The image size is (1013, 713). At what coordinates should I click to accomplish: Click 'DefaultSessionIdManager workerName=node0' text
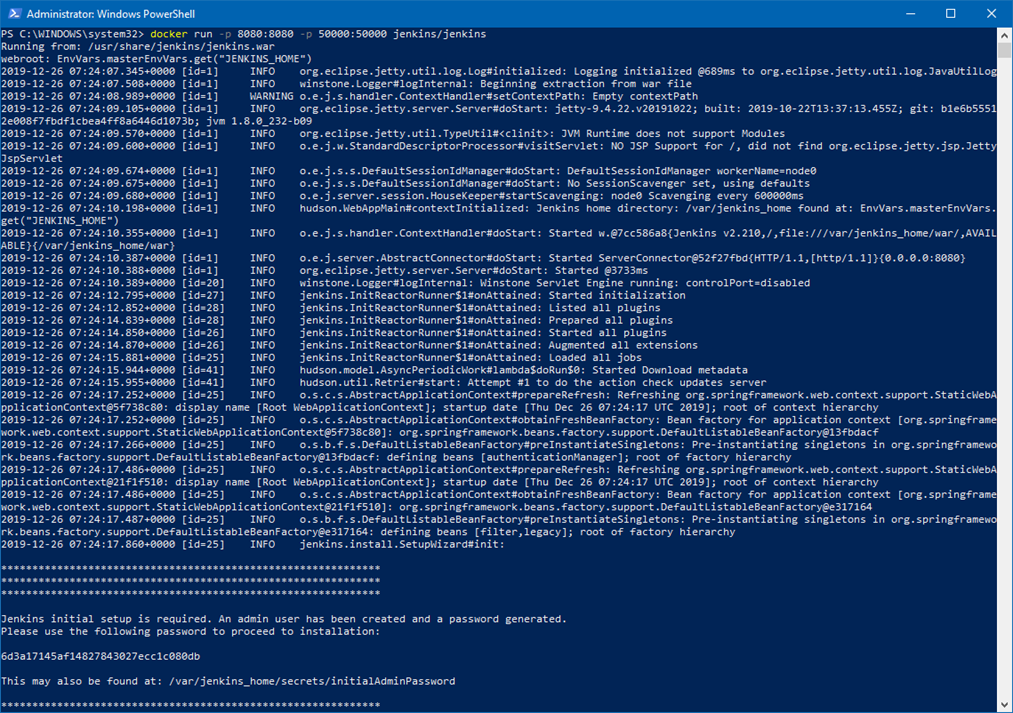pyautogui.click(x=691, y=171)
